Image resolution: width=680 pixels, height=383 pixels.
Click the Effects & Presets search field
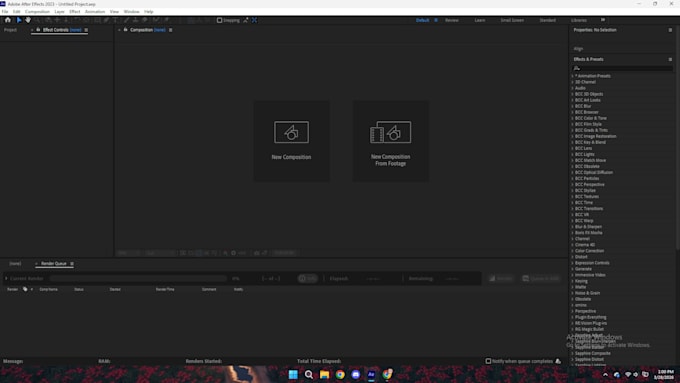pos(622,68)
